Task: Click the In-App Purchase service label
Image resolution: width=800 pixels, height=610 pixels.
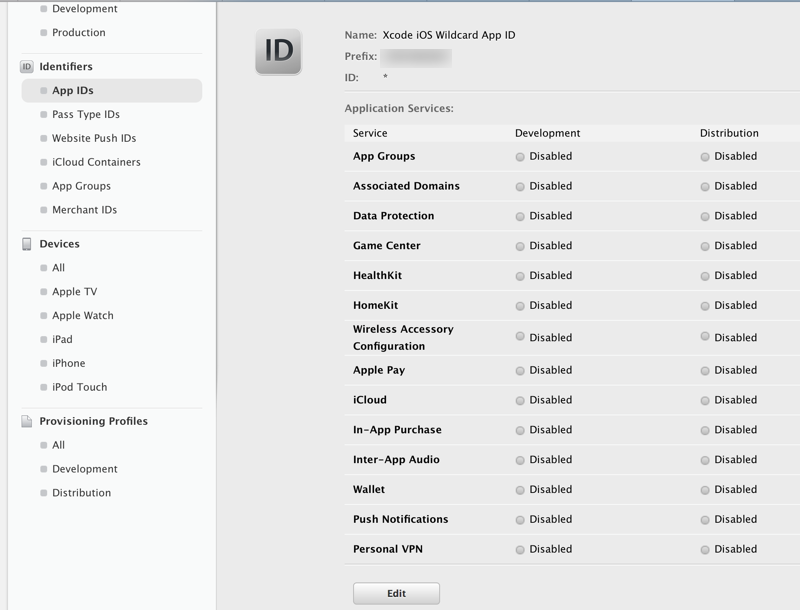Action: coord(397,430)
